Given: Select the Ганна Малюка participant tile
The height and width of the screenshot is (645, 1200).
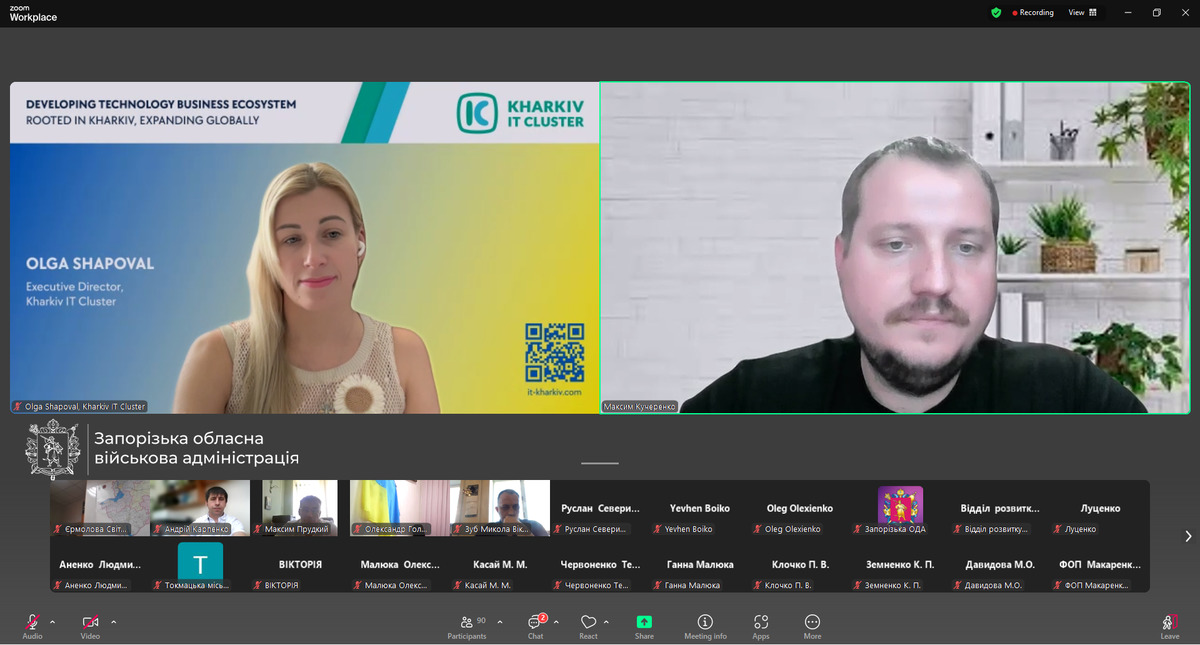Looking at the screenshot, I should (x=700, y=564).
